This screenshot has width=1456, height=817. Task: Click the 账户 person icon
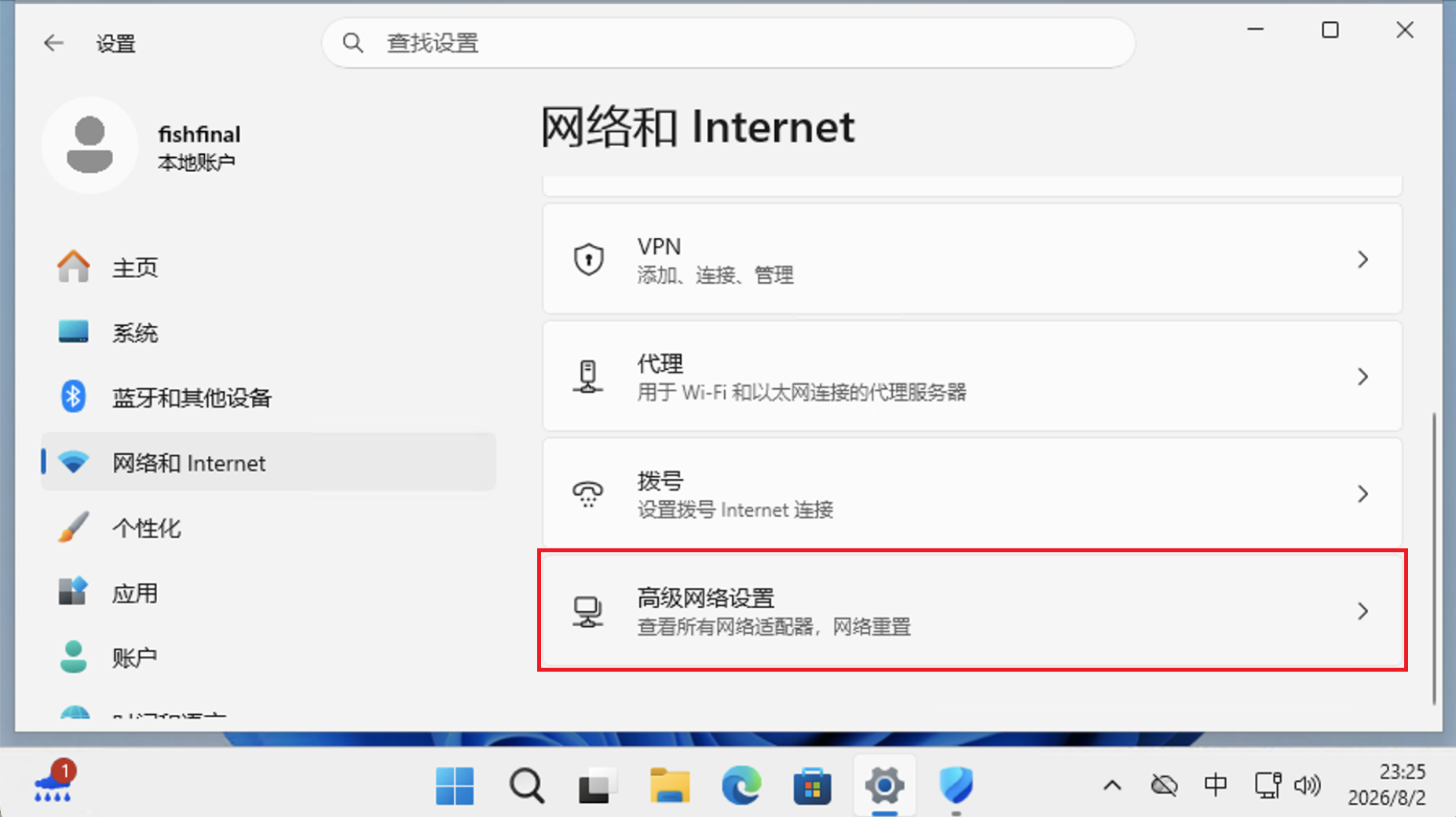click(x=73, y=657)
